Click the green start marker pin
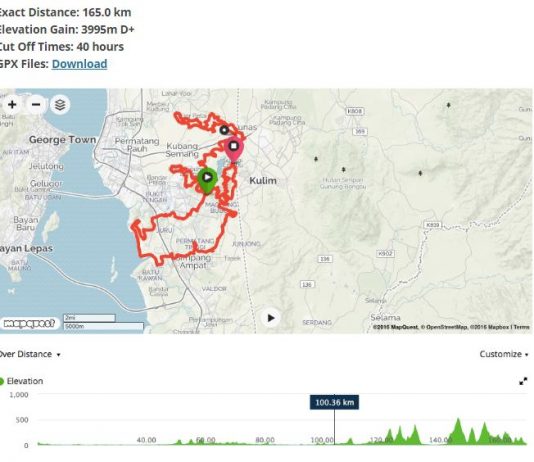 click(207, 180)
